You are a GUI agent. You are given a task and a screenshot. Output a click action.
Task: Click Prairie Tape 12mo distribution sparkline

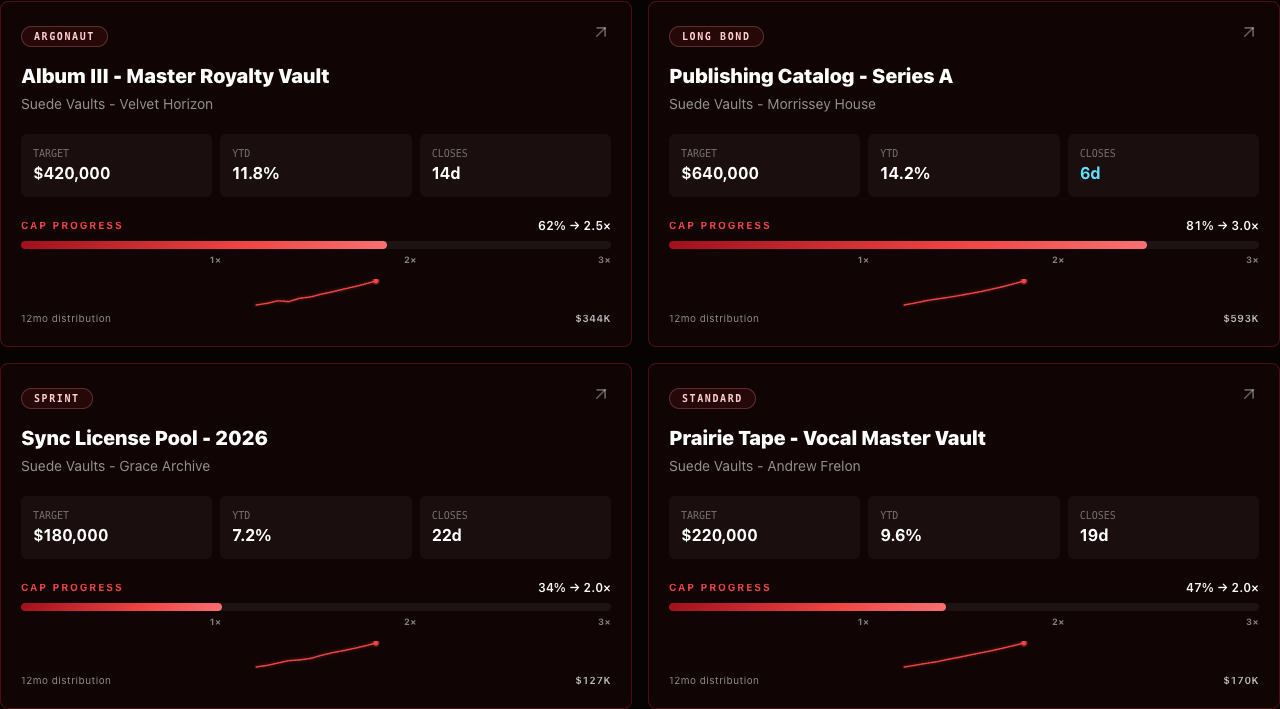965,654
